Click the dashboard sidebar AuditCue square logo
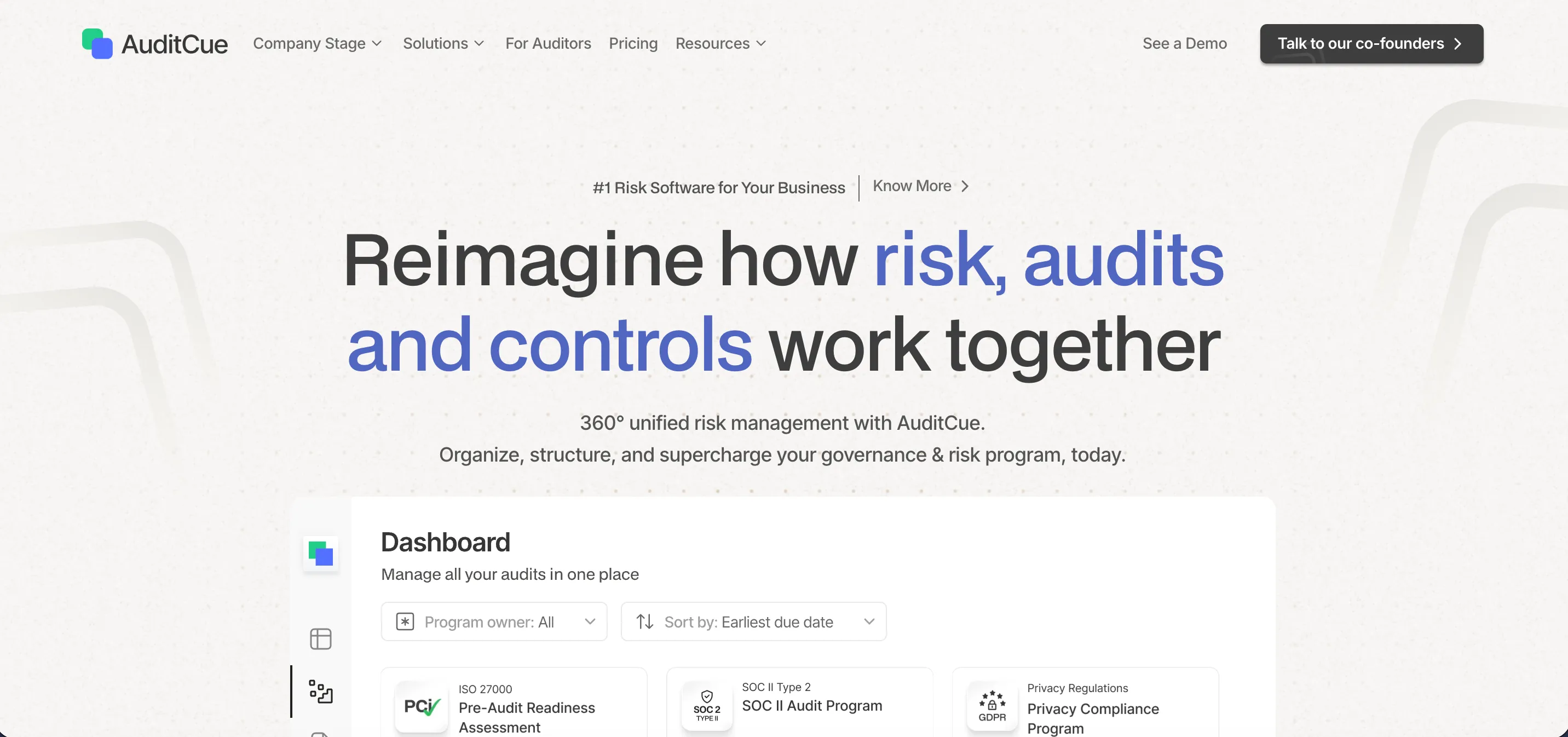This screenshot has height=737, width=1568. click(321, 553)
